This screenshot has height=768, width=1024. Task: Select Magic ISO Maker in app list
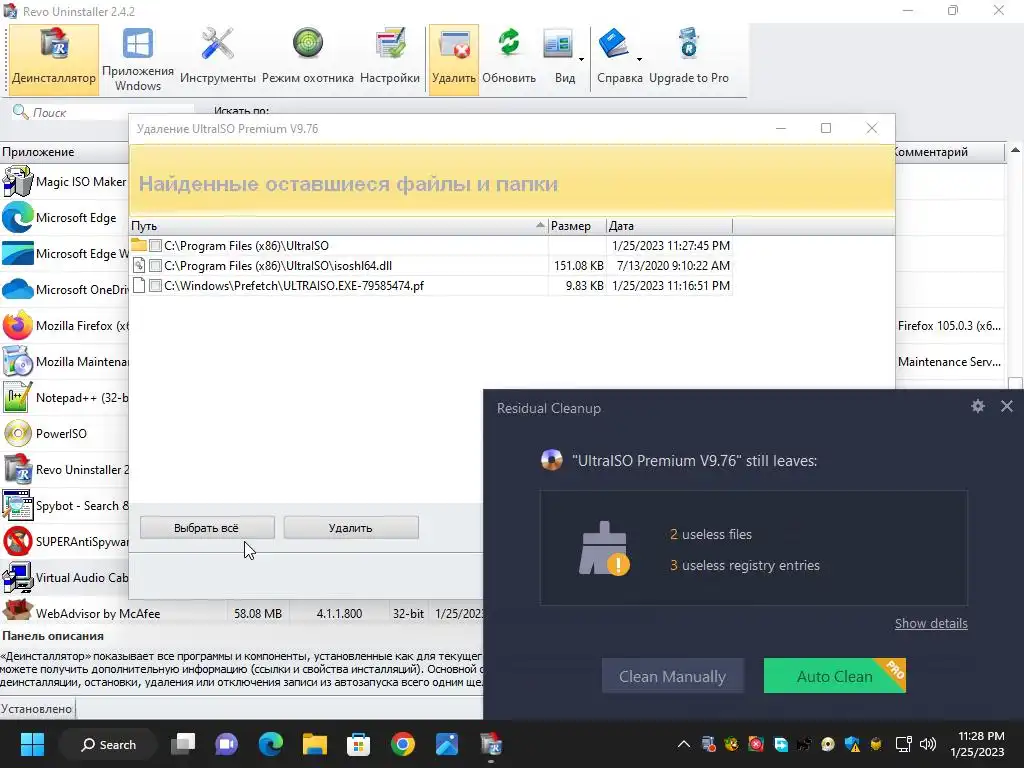65,182
